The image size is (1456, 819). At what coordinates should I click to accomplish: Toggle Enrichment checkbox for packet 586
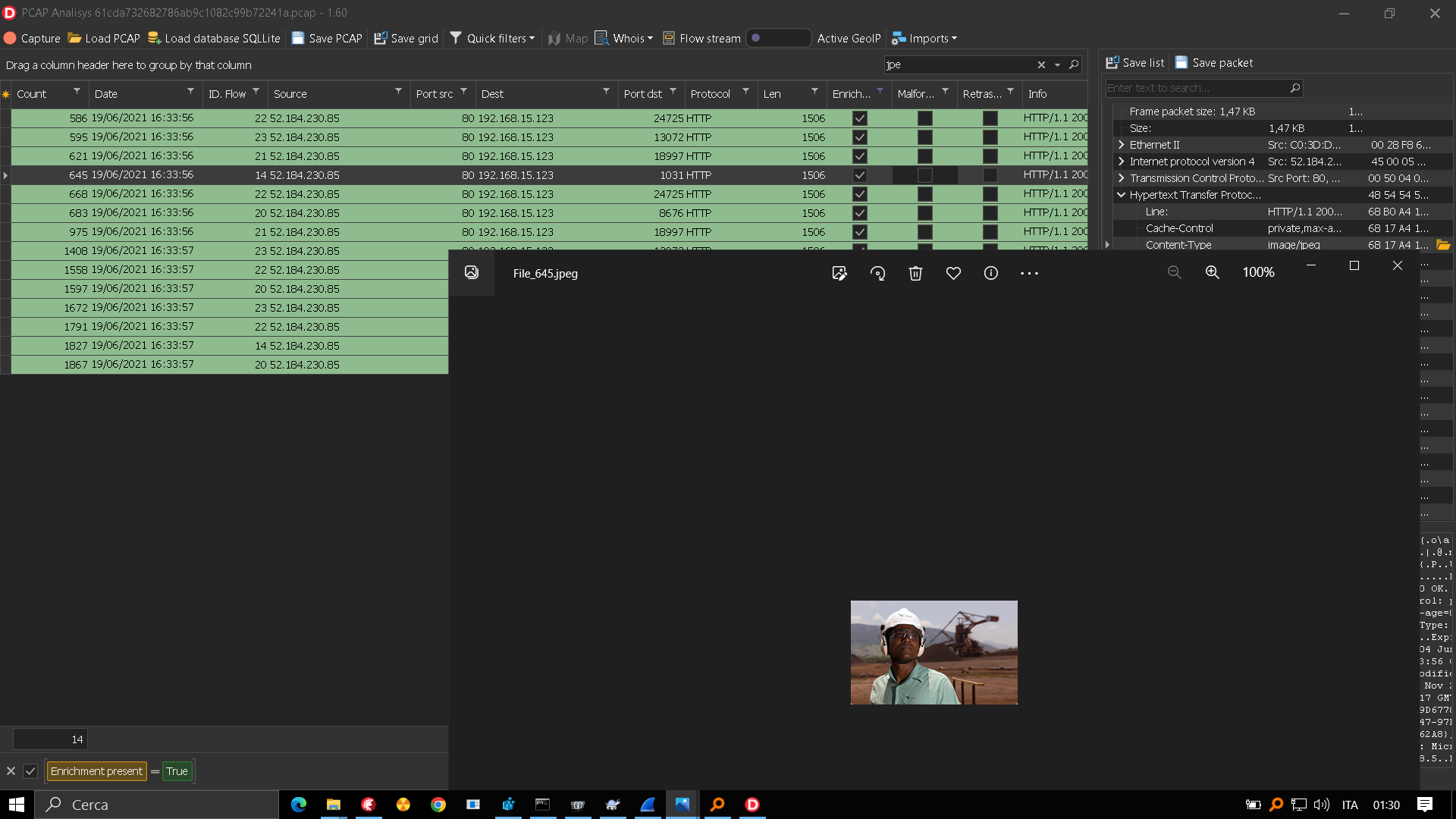[859, 118]
